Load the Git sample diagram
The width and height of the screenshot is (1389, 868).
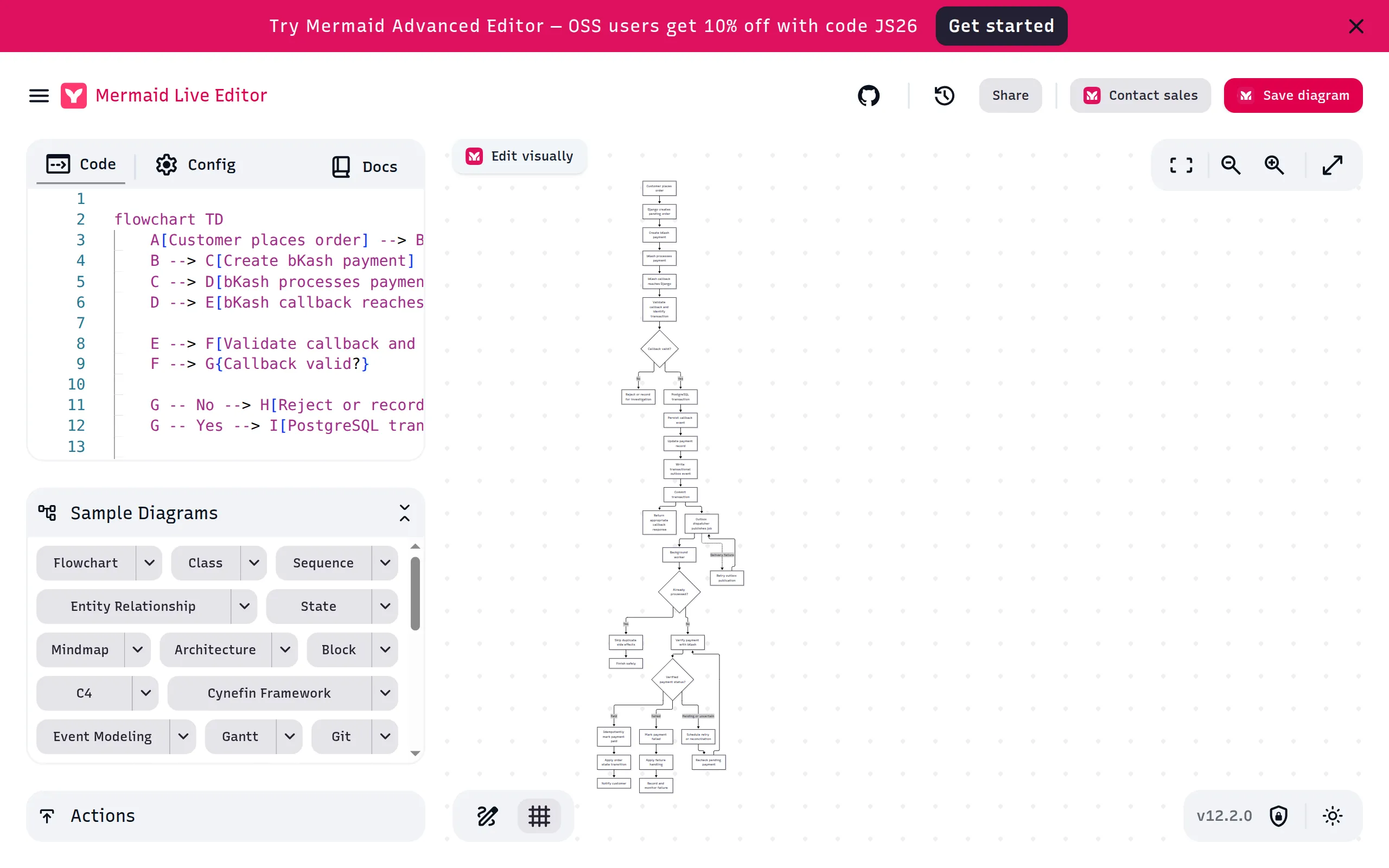341,737
